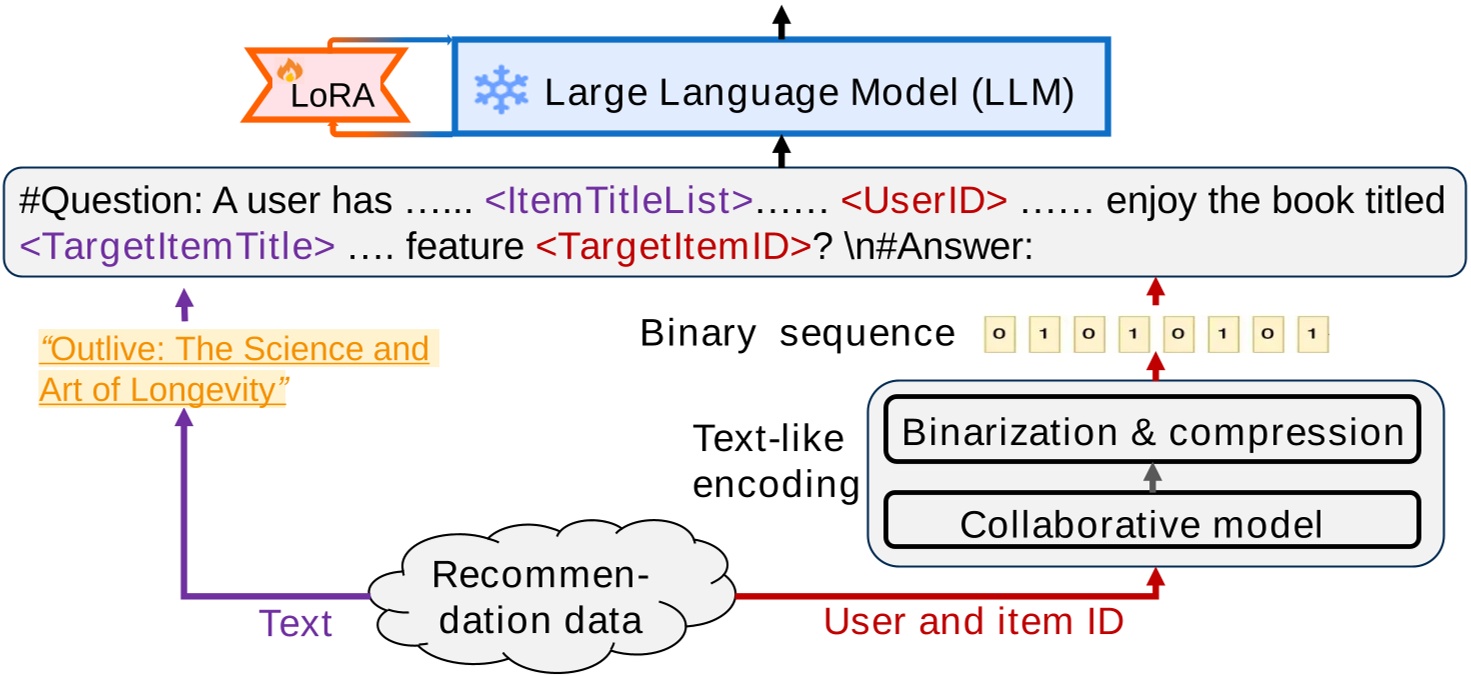
Task: Select the last bit box in the binary sequence
Action: pos(1313,335)
